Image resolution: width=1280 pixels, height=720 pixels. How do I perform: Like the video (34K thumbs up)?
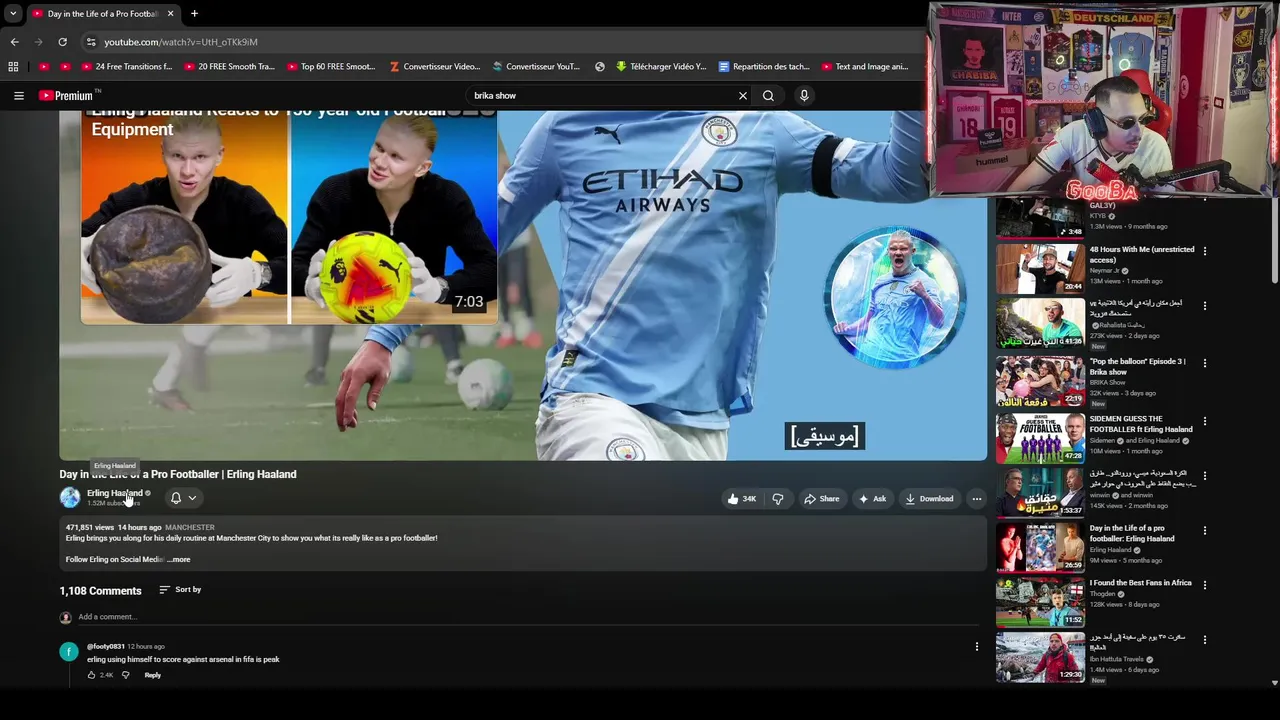[741, 499]
